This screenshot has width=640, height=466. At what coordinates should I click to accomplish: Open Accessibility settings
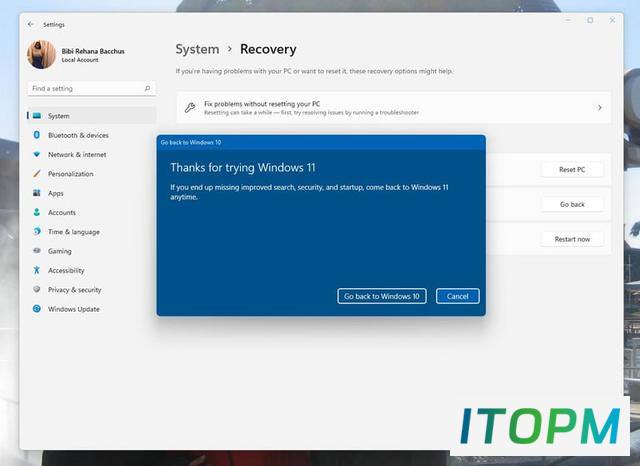[x=92, y=270]
